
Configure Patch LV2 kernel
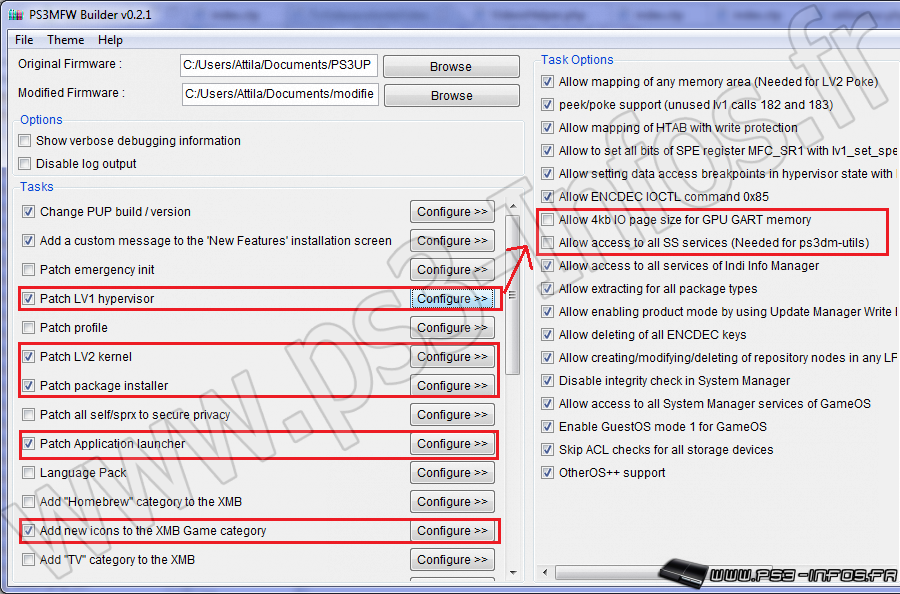tap(452, 356)
